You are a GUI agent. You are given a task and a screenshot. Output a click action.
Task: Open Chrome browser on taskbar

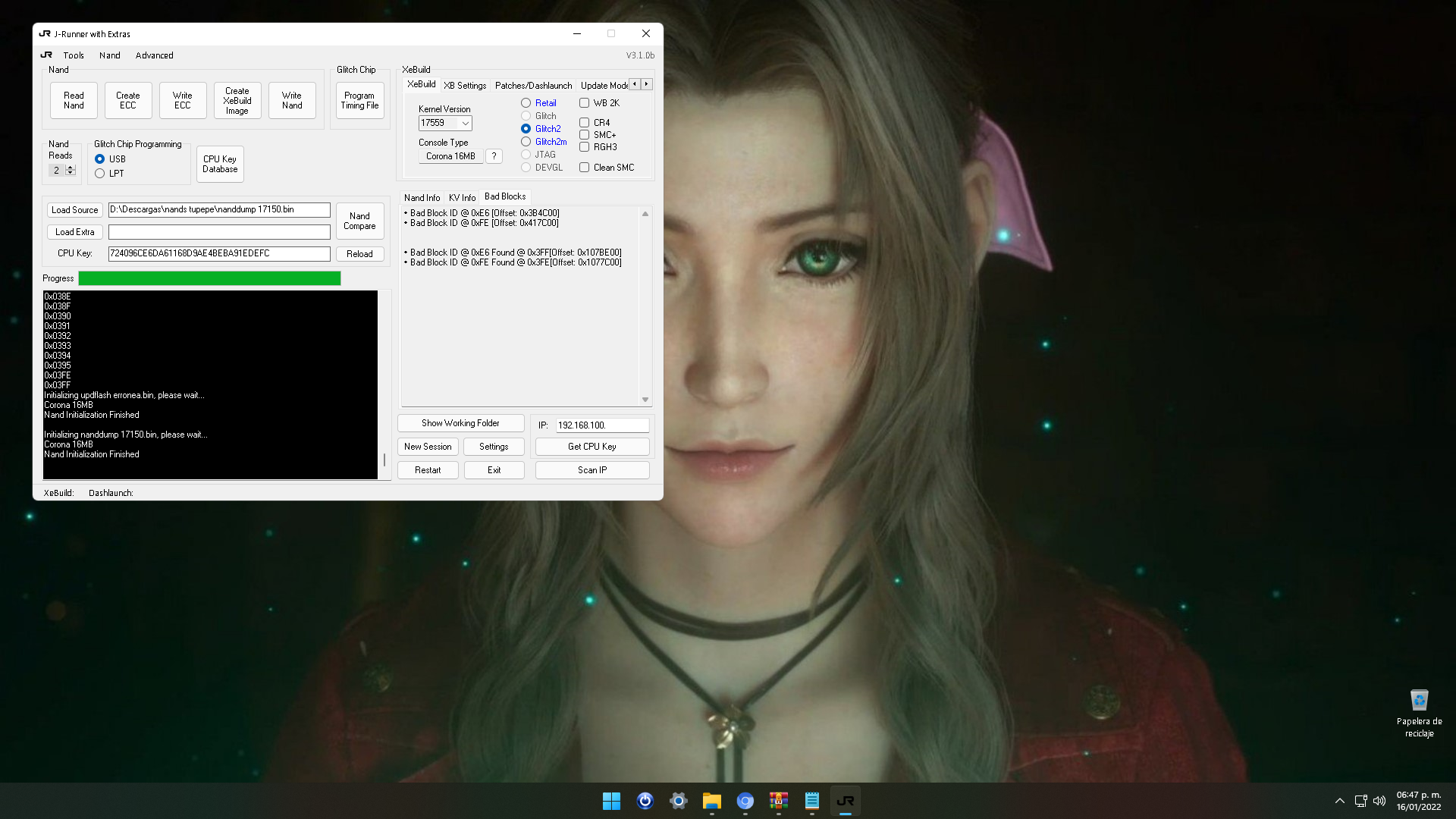pos(745,801)
